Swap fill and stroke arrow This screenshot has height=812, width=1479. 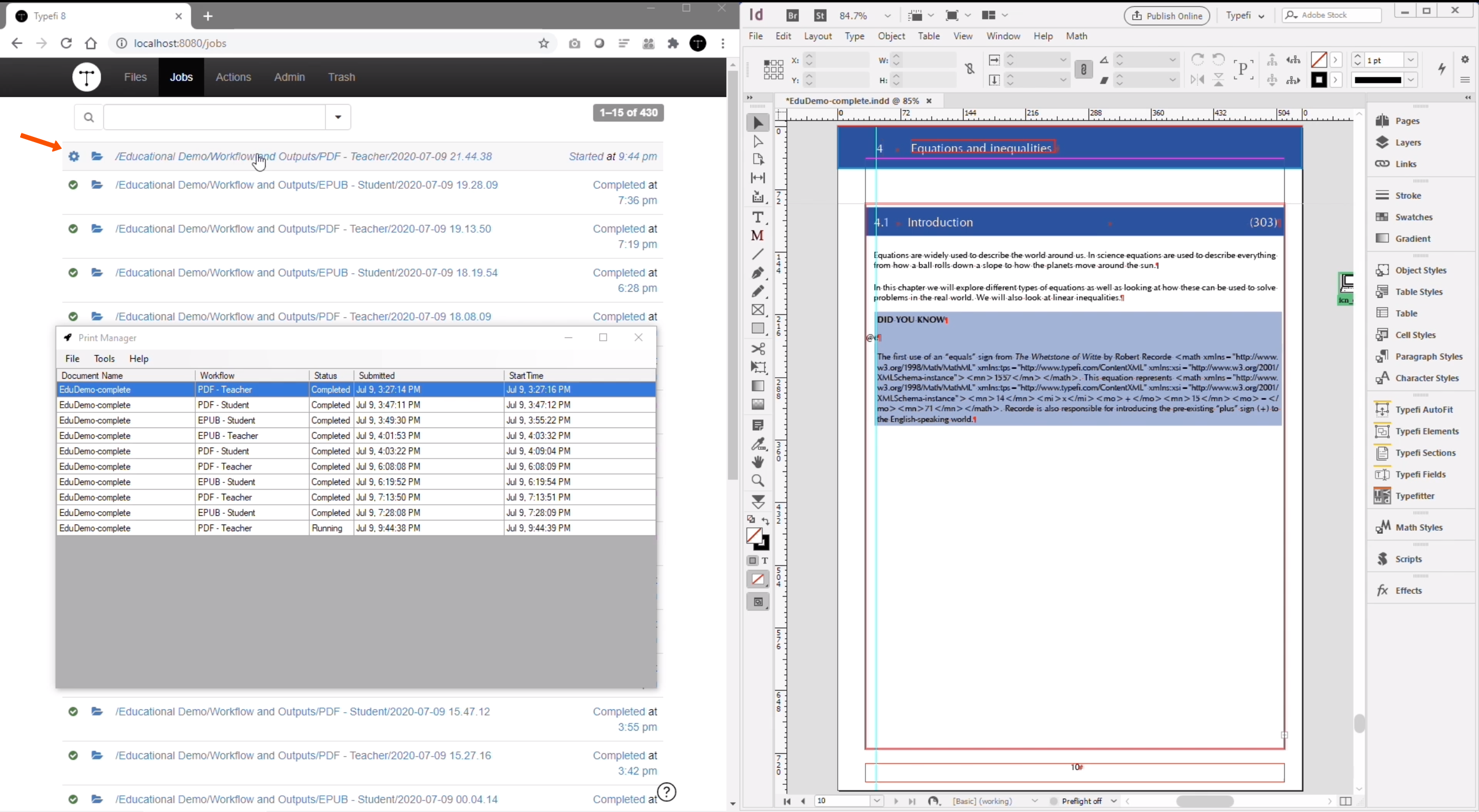pos(765,521)
